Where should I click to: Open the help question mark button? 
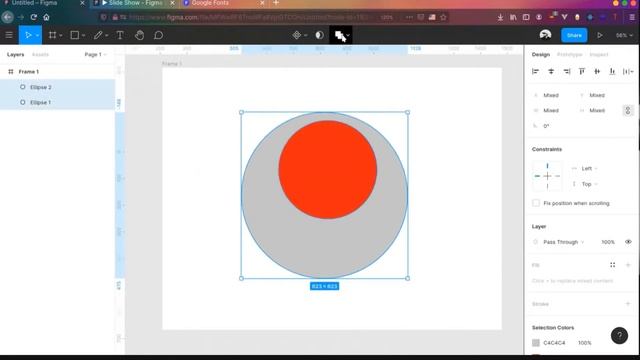coord(619,336)
